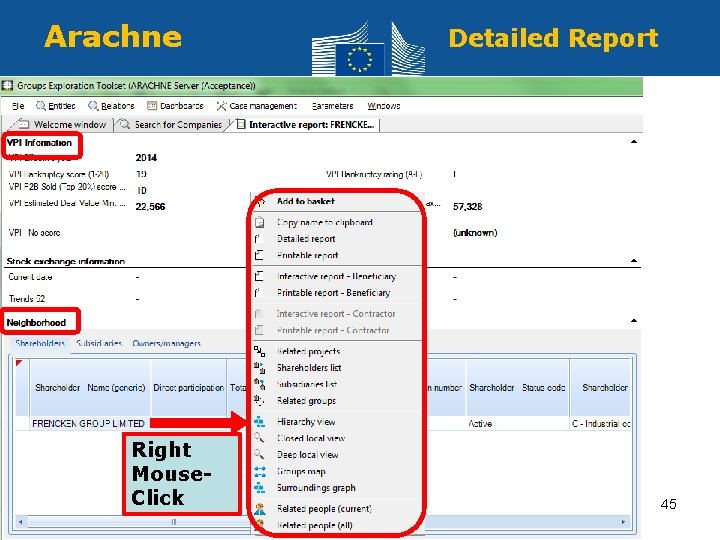The width and height of the screenshot is (720, 540).
Task: Click the Shareholder Name (generic) column header
Action: click(x=90, y=388)
